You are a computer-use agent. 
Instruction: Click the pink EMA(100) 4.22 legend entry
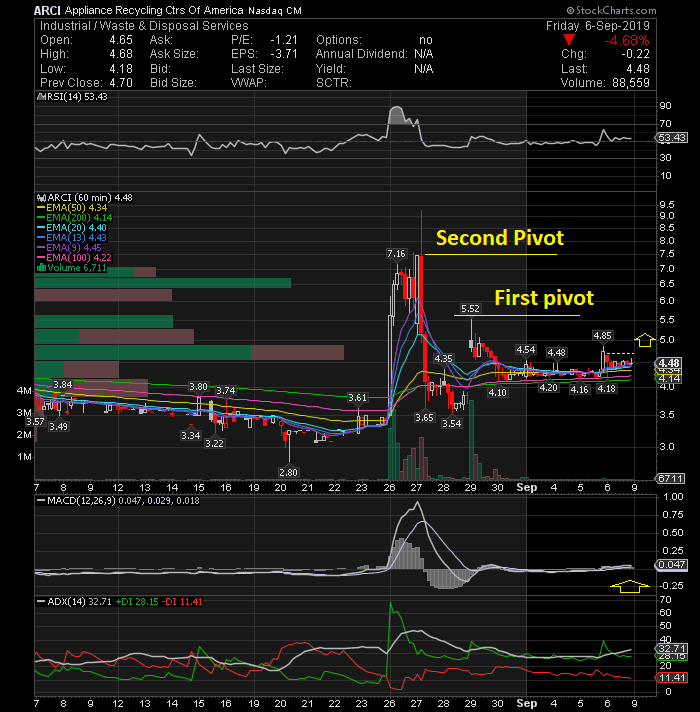74,257
